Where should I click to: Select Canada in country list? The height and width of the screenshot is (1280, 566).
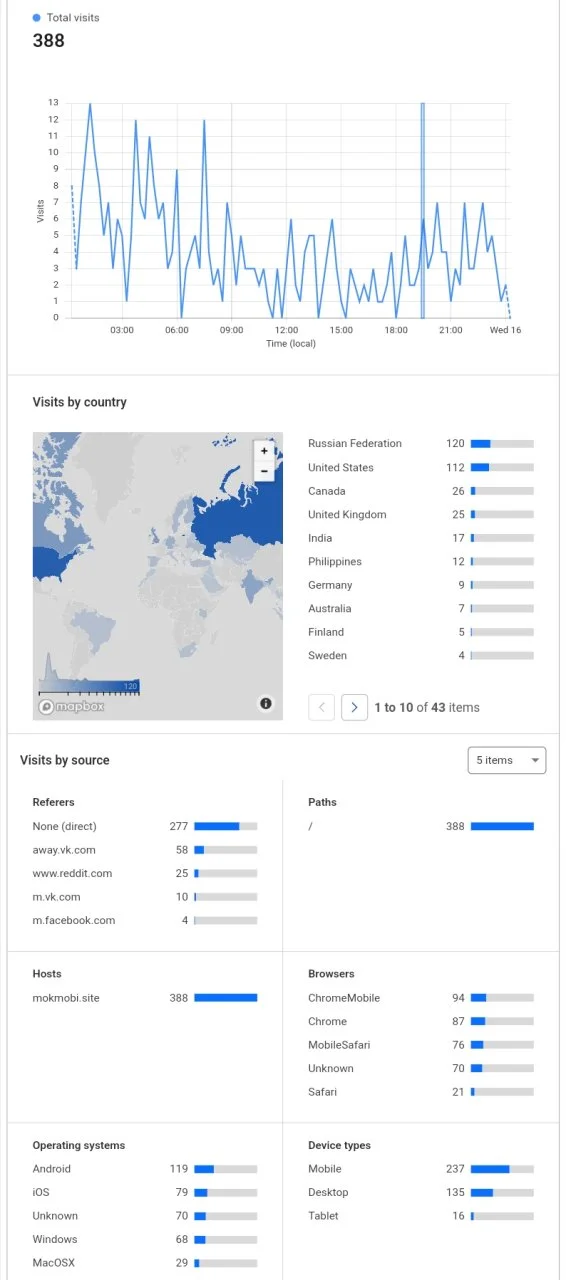tap(421, 491)
